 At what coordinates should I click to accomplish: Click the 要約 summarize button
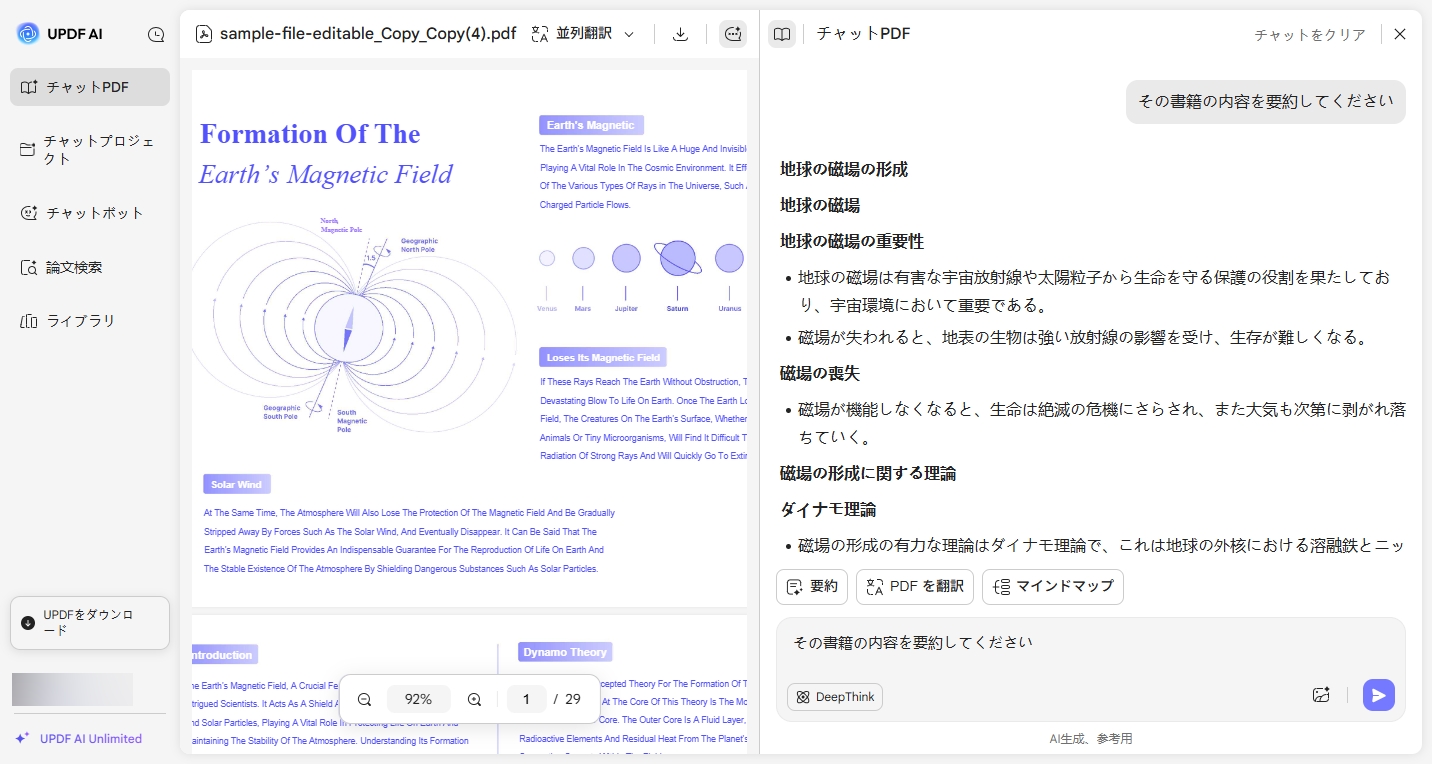(812, 587)
